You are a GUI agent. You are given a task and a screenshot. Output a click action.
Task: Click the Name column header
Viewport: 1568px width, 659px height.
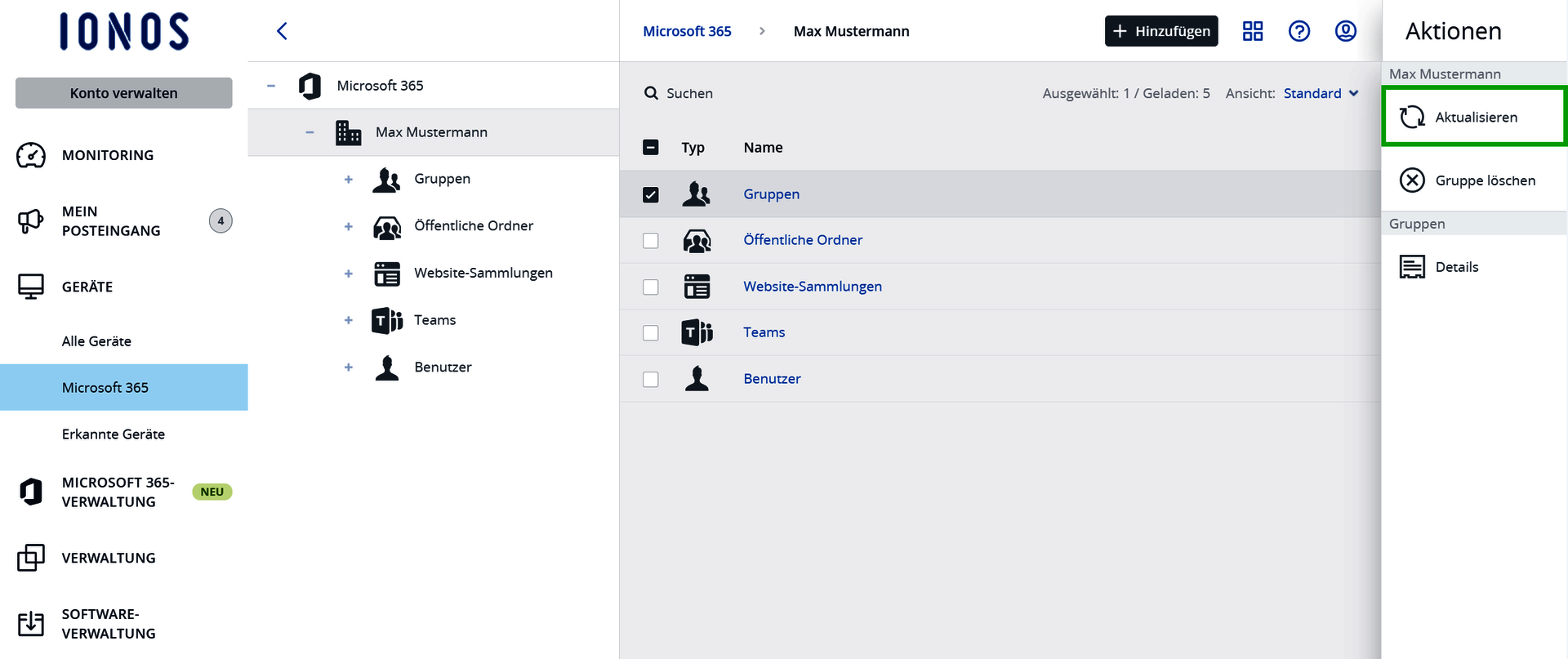coord(764,147)
